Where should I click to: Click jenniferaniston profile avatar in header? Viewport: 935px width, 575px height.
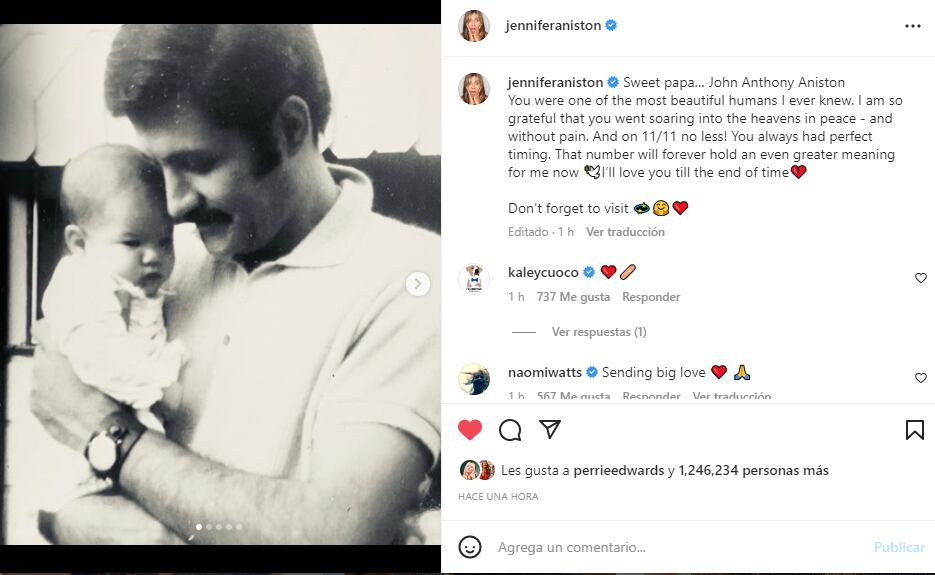point(474,26)
